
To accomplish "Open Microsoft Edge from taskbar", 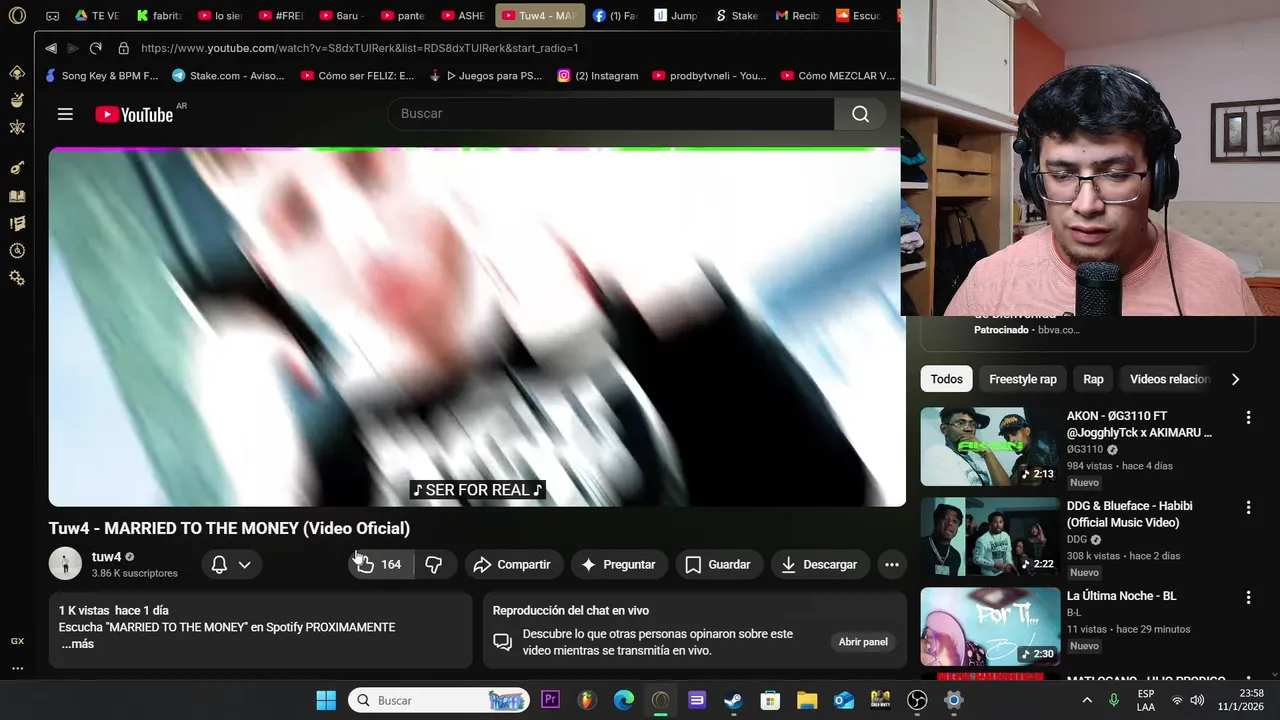I will tap(624, 700).
